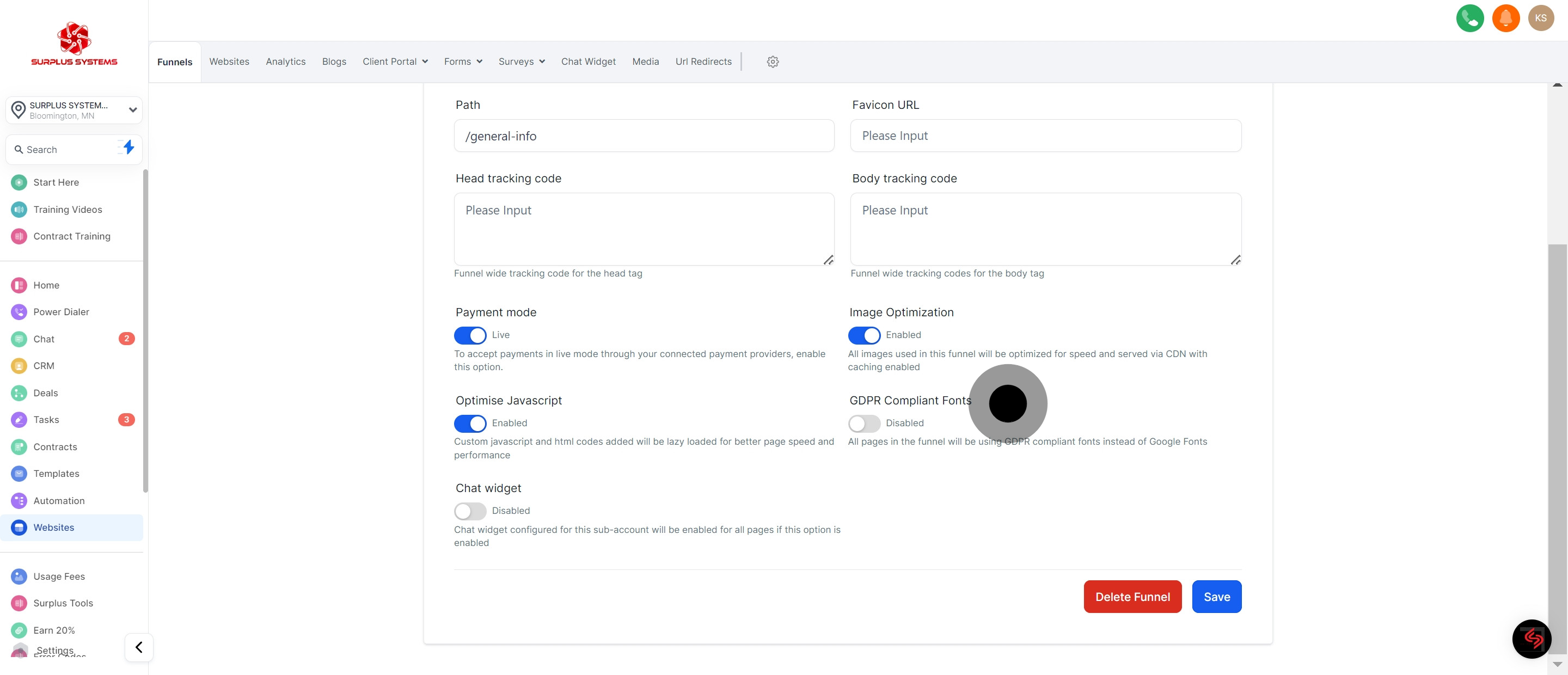Viewport: 1568px width, 675px height.
Task: Expand the Client Portal dropdown
Action: tap(395, 62)
